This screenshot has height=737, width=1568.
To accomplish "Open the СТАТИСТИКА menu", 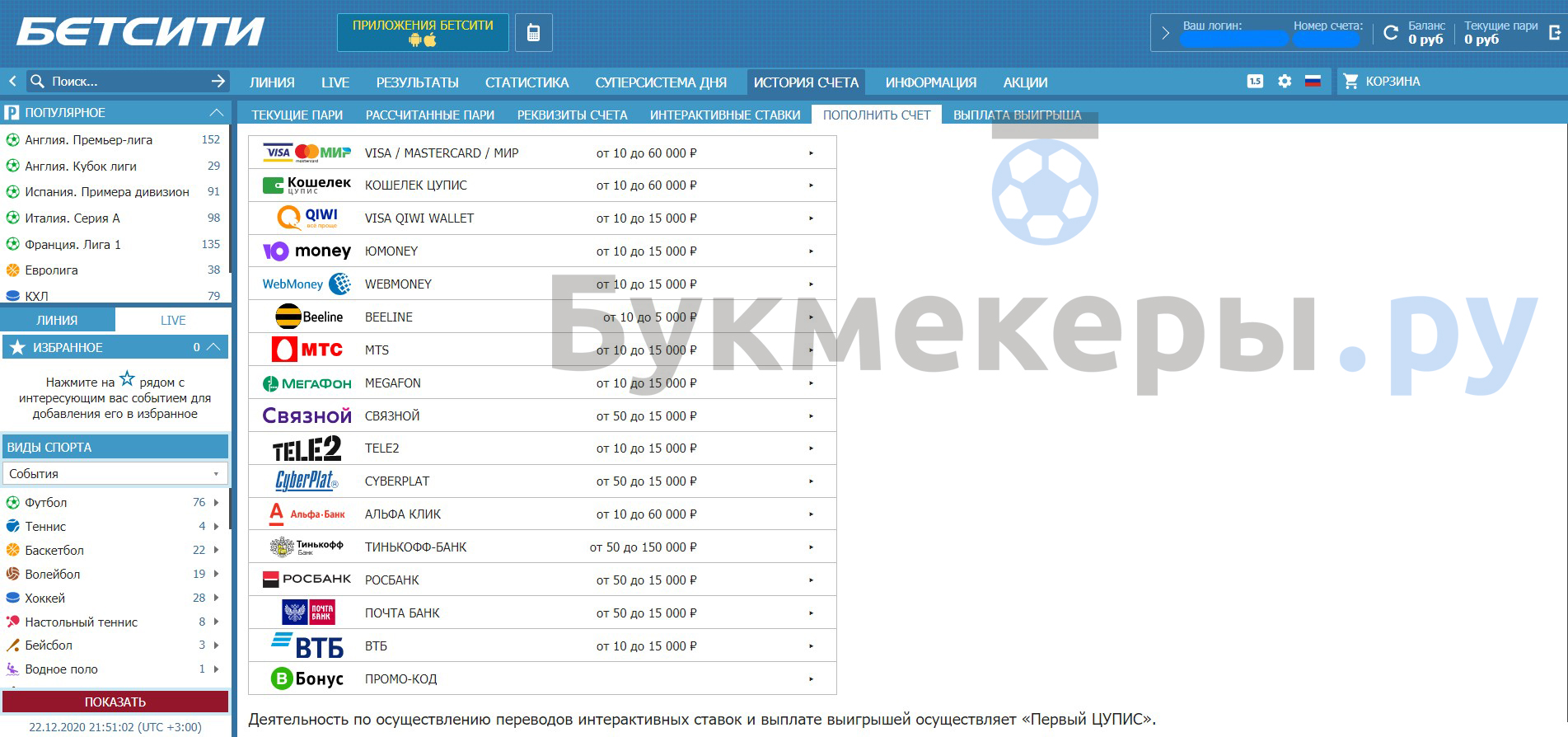I will 527,82.
